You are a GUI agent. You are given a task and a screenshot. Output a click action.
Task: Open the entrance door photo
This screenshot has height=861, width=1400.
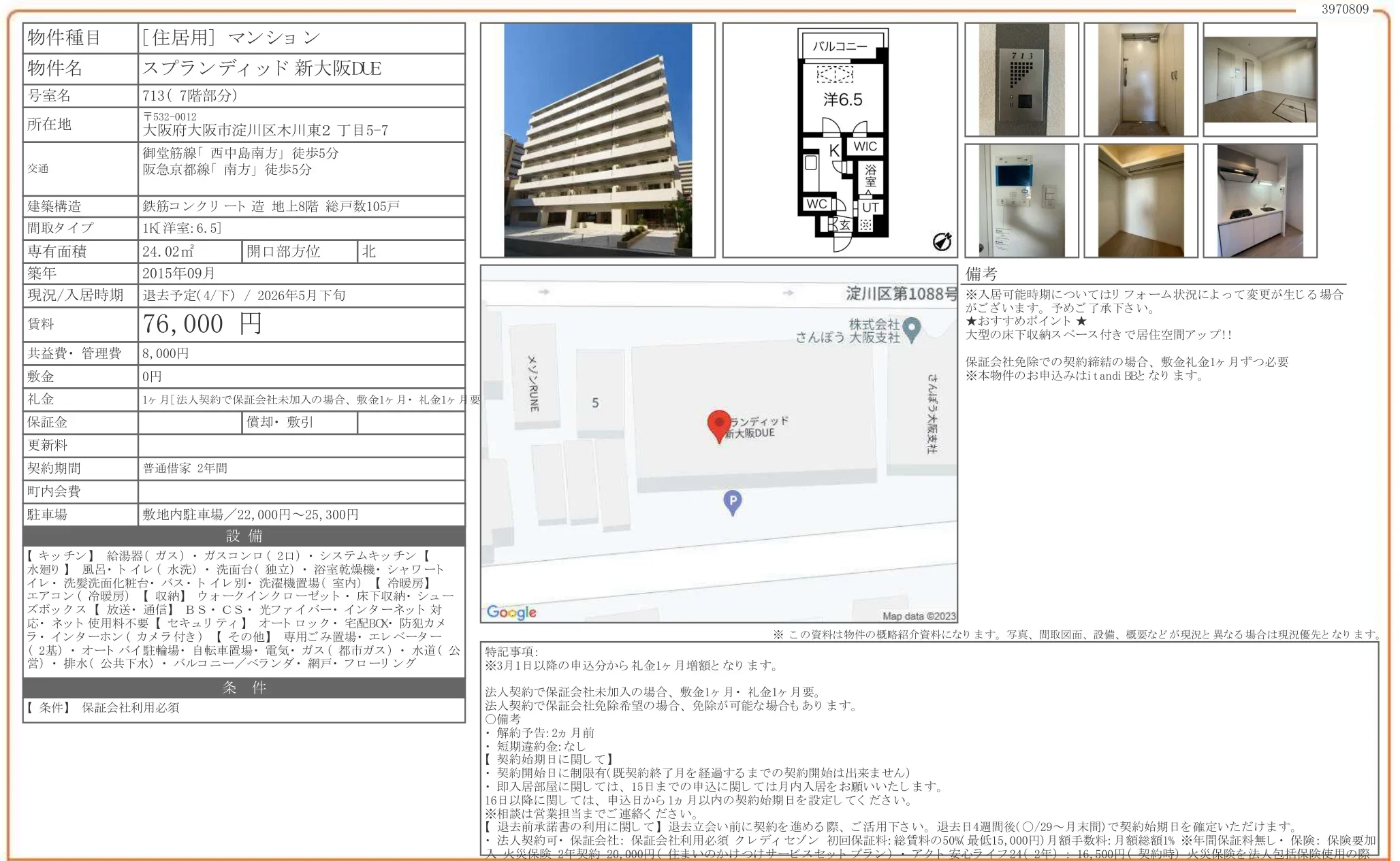(1141, 78)
